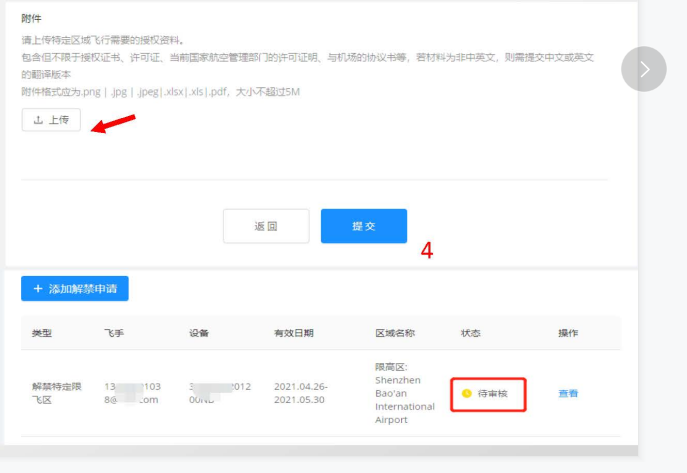The height and width of the screenshot is (473, 687).
Task: Click the 设备 column header
Action: click(199, 333)
